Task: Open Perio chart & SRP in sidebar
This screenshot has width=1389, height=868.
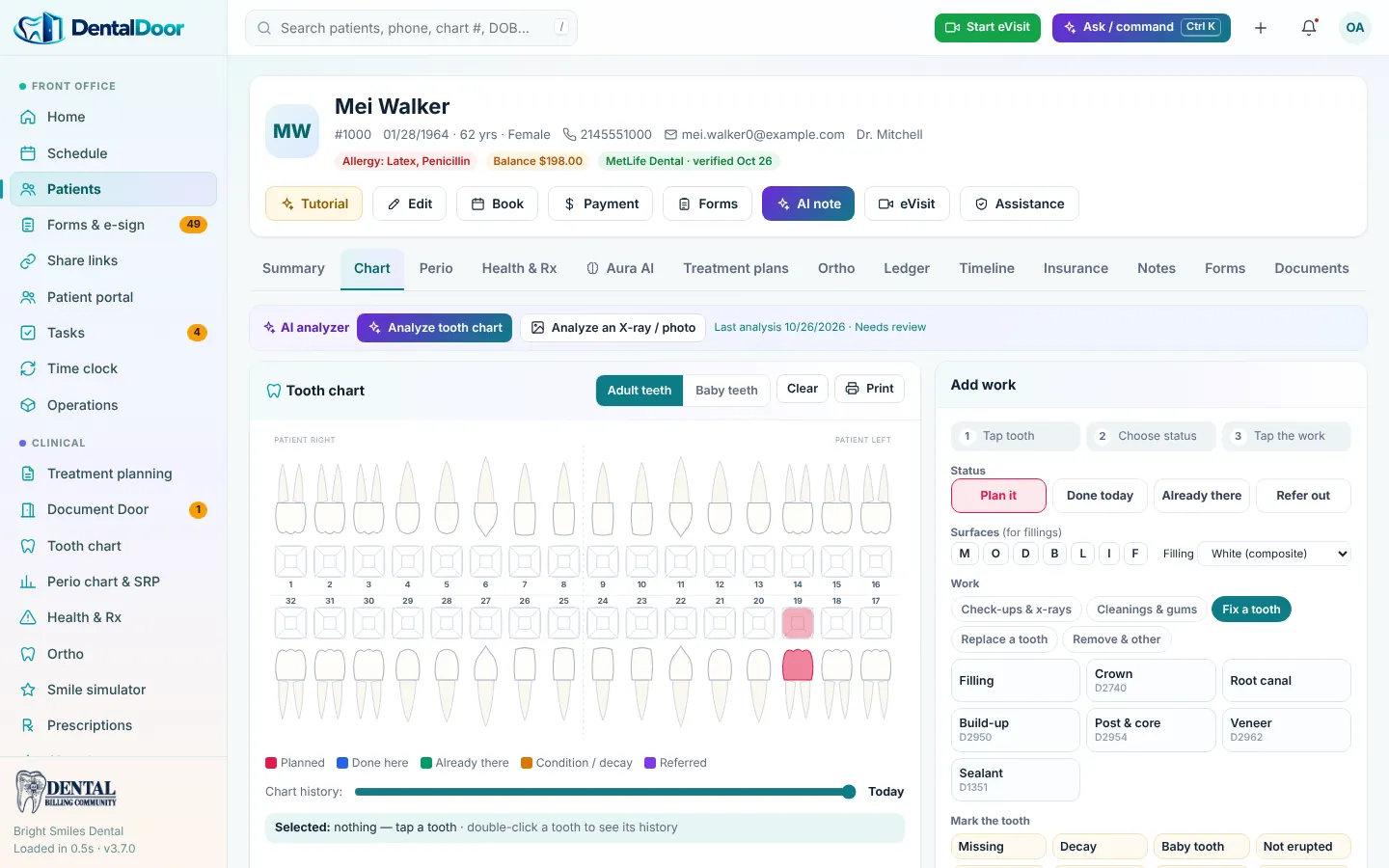Action: (x=113, y=582)
